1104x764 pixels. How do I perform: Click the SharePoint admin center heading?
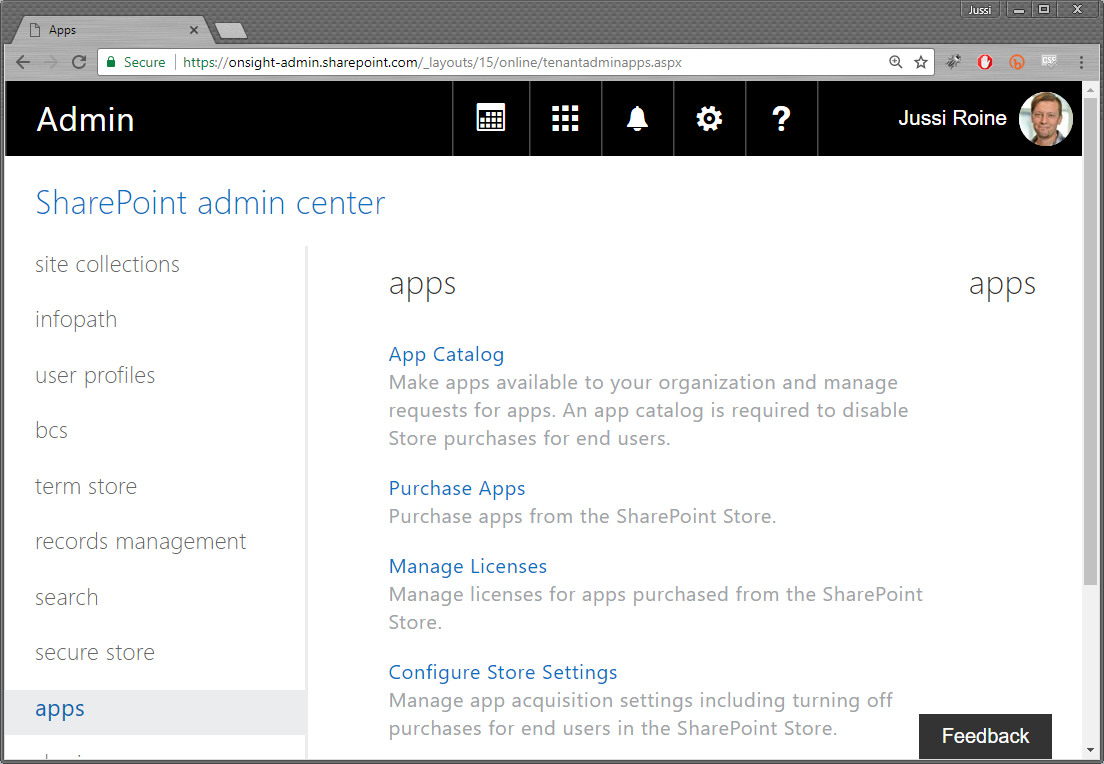[211, 203]
